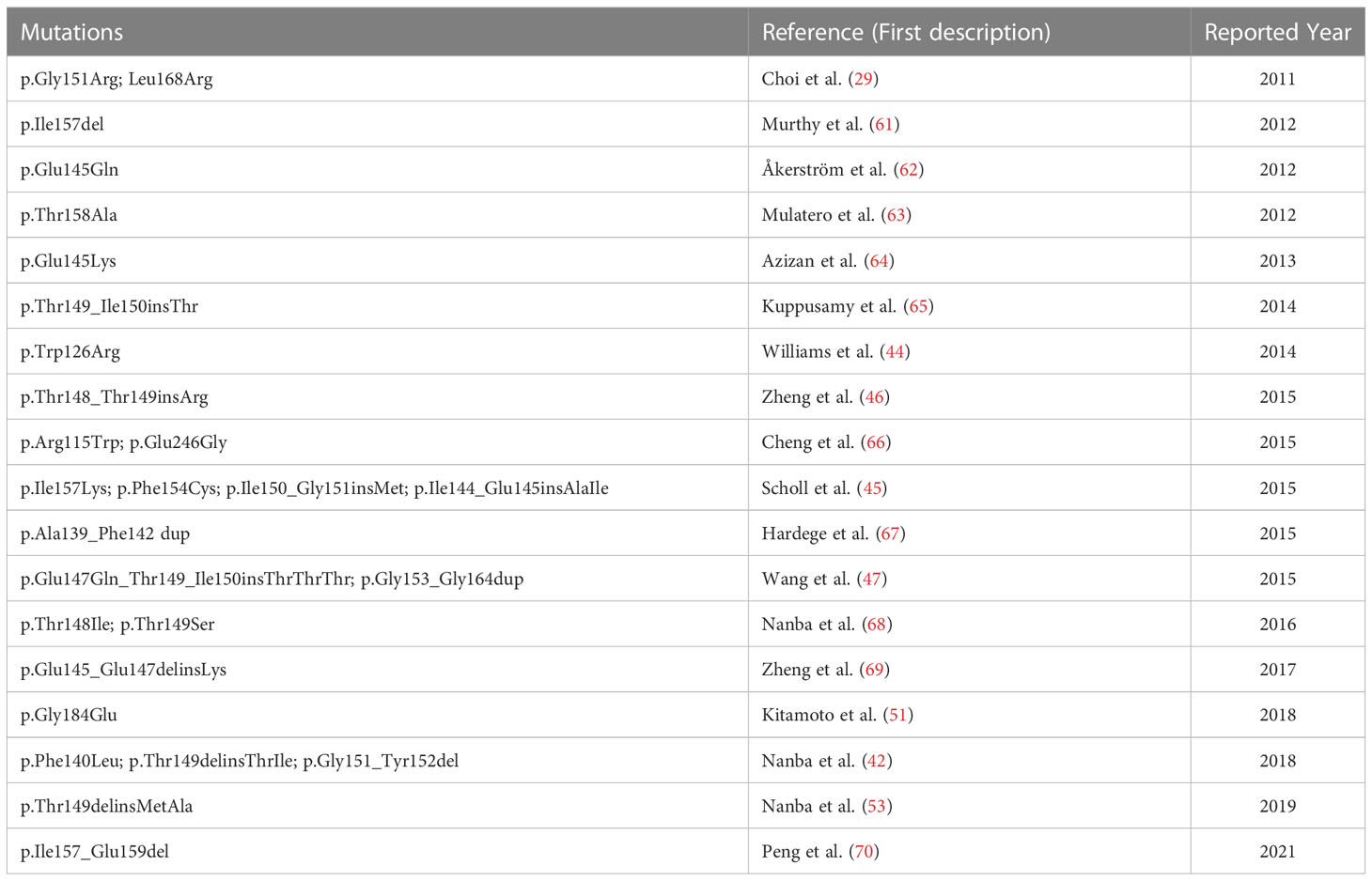Click the p.Glu147Gln_Thr149_Ile150insThrThrThr mutation text
Viewport: 1372px width, 881px height.
(x=272, y=579)
